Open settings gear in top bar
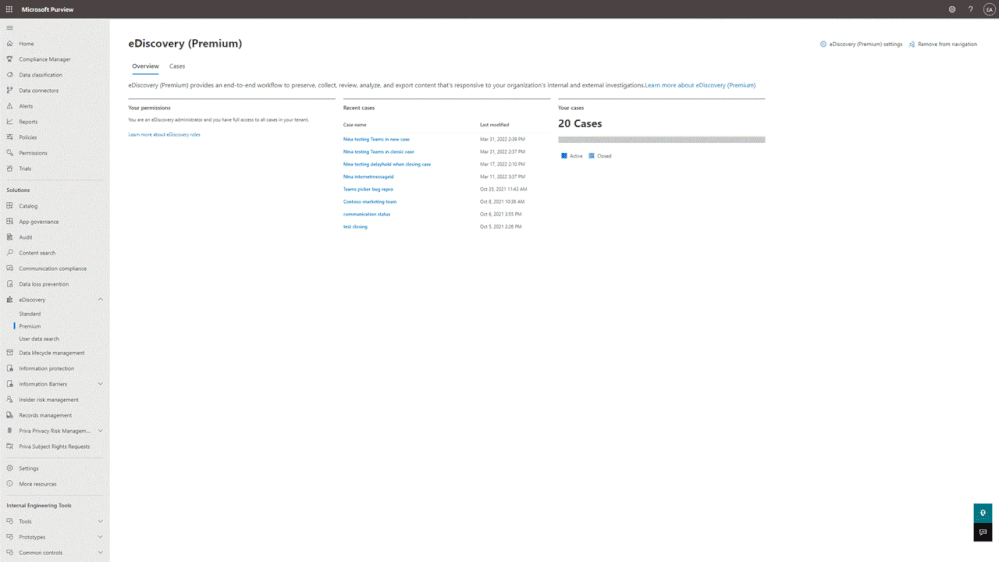 [952, 10]
